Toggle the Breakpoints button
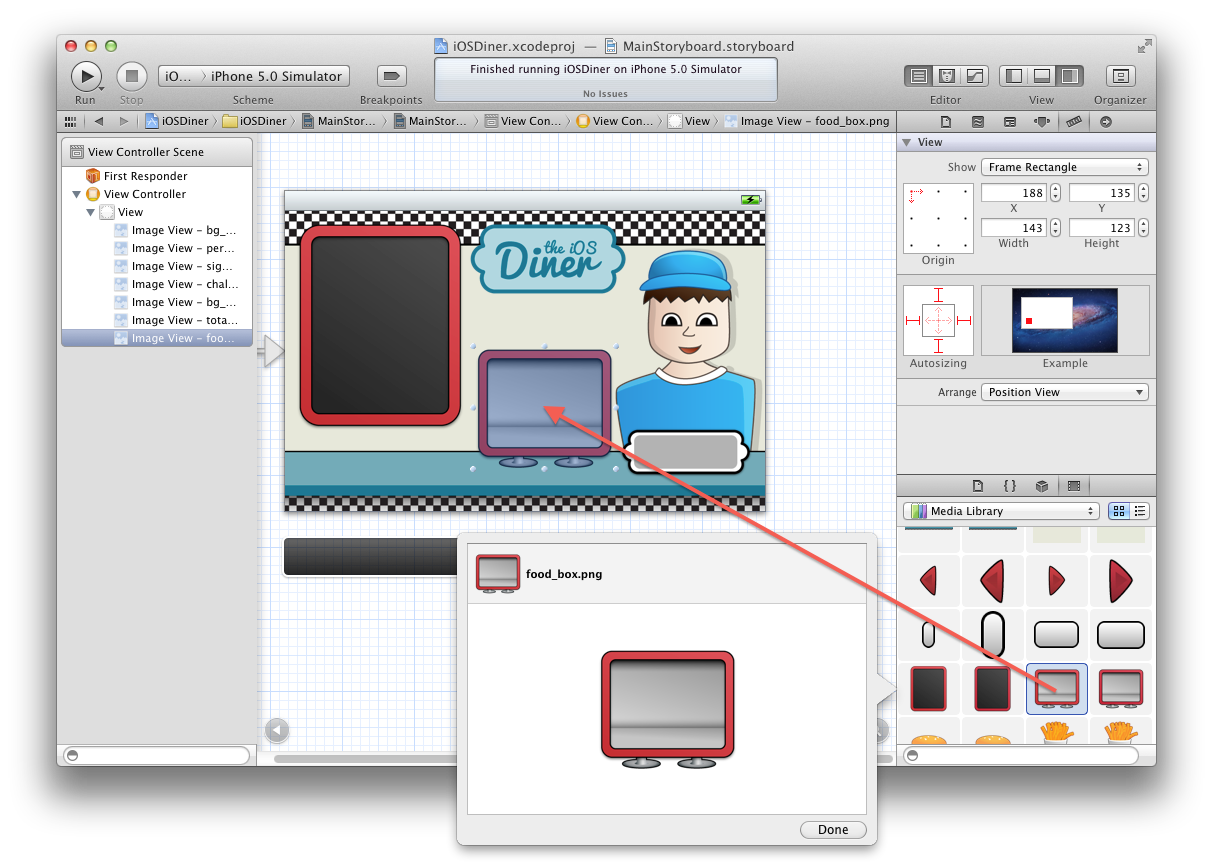This screenshot has width=1213, height=865. [x=391, y=76]
